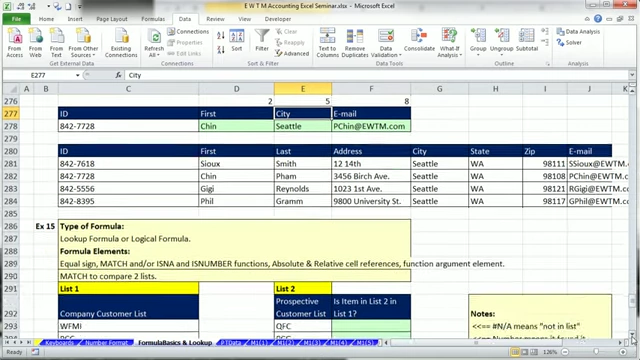Click Edit Links button
This screenshot has width=640, height=360.
pyautogui.click(x=184, y=53)
